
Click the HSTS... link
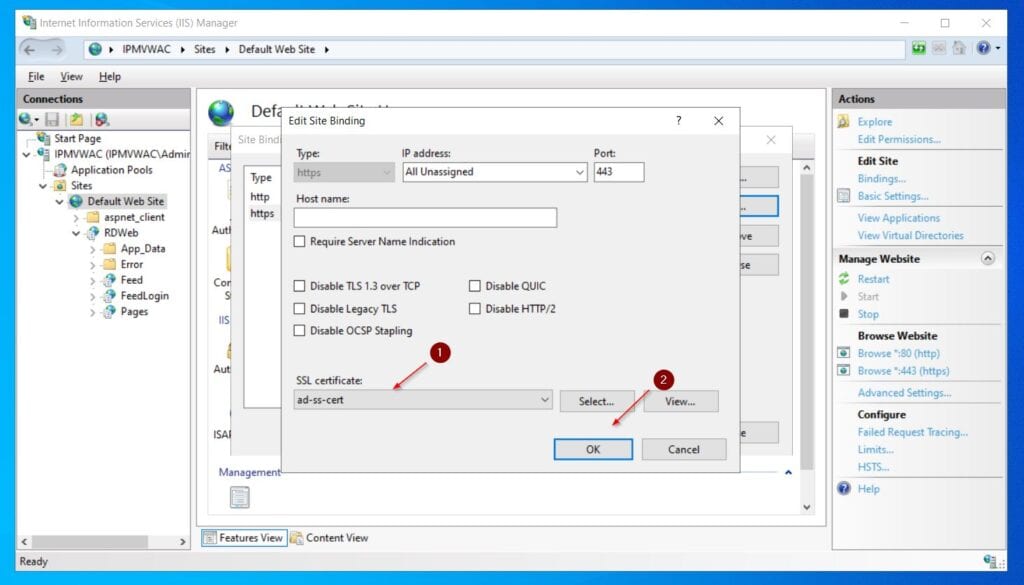[873, 467]
